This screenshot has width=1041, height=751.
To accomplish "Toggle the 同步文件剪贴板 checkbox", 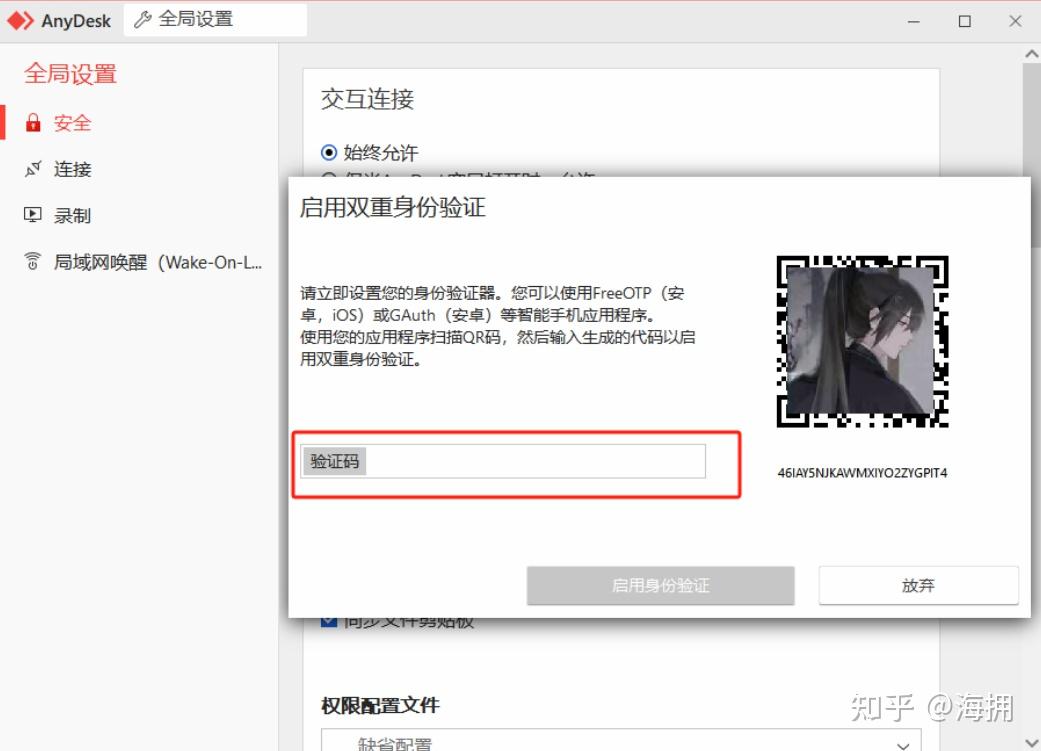I will click(330, 620).
